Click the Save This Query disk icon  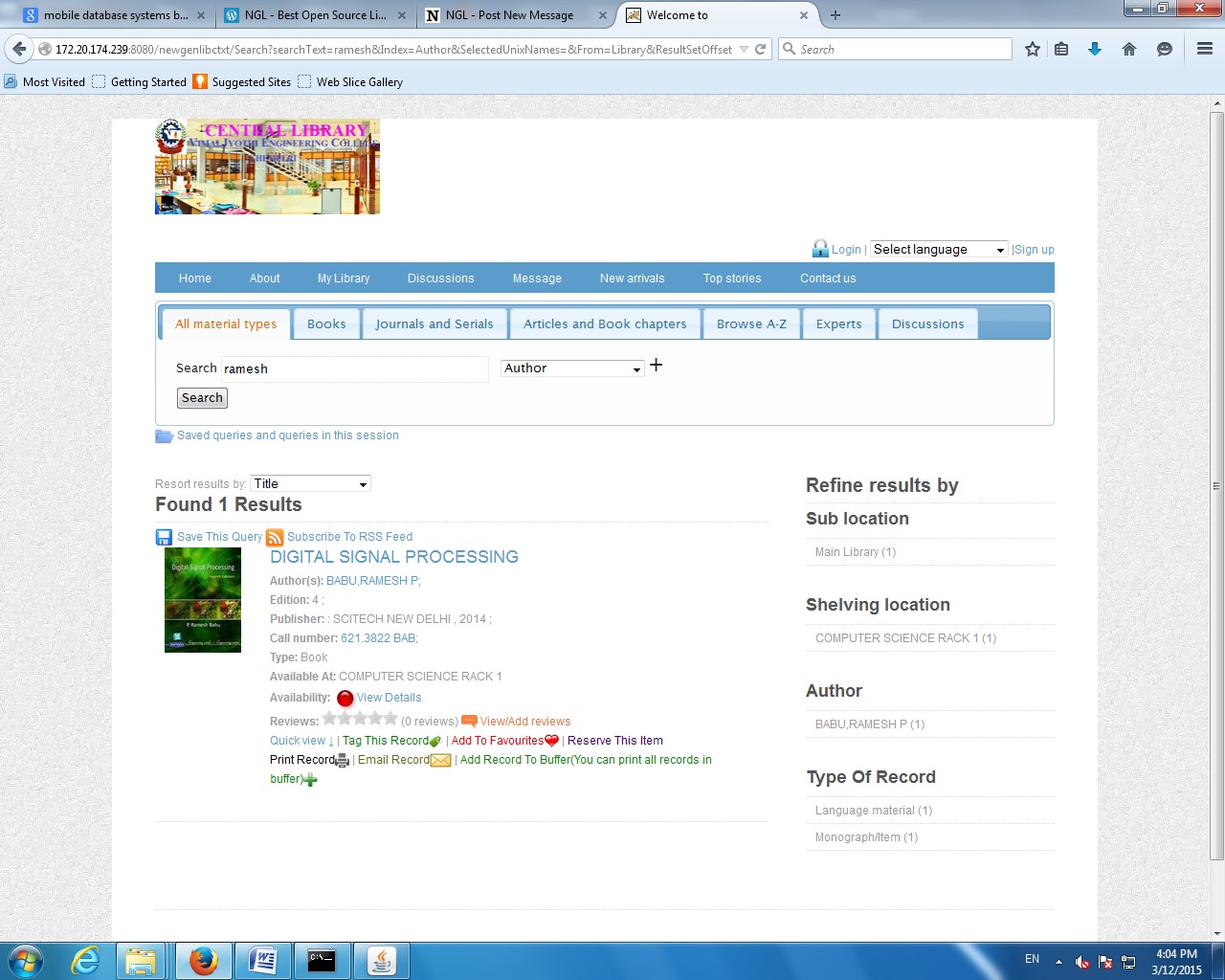coord(164,537)
